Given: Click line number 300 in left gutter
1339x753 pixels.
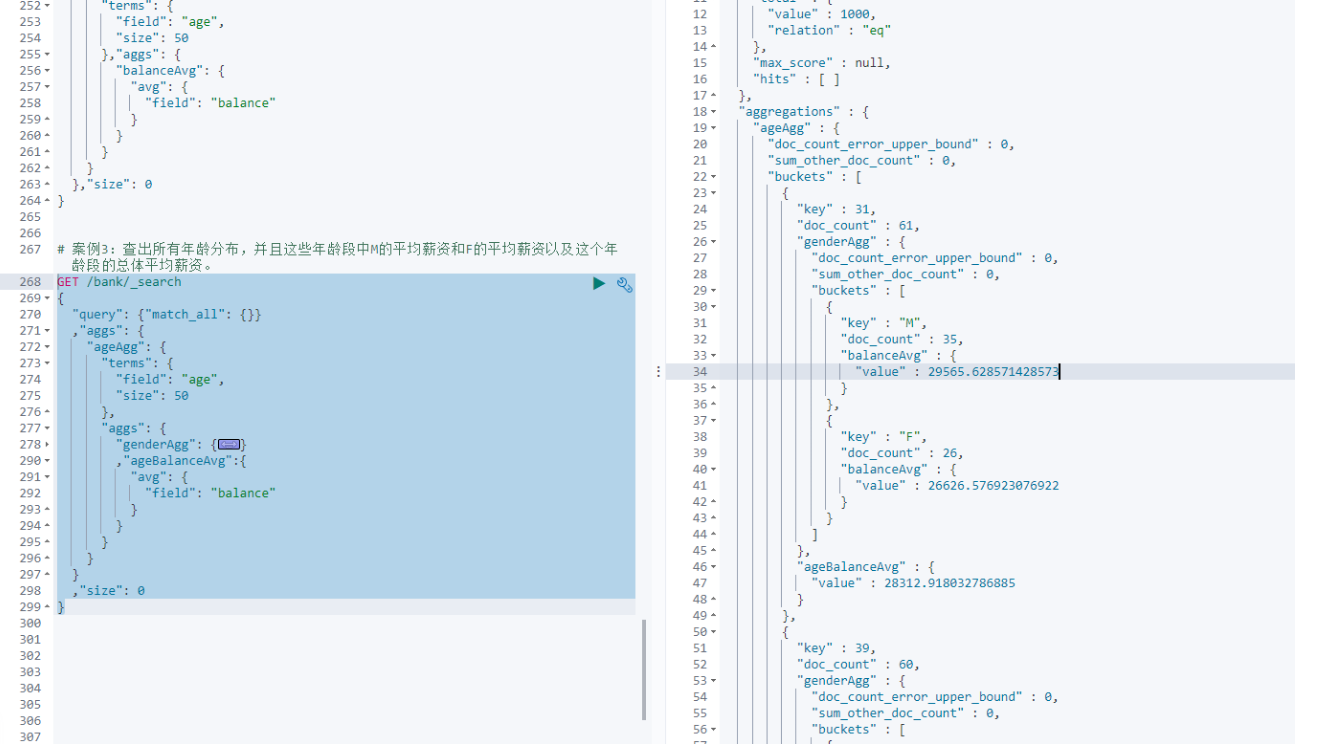Looking at the screenshot, I should coord(30,623).
